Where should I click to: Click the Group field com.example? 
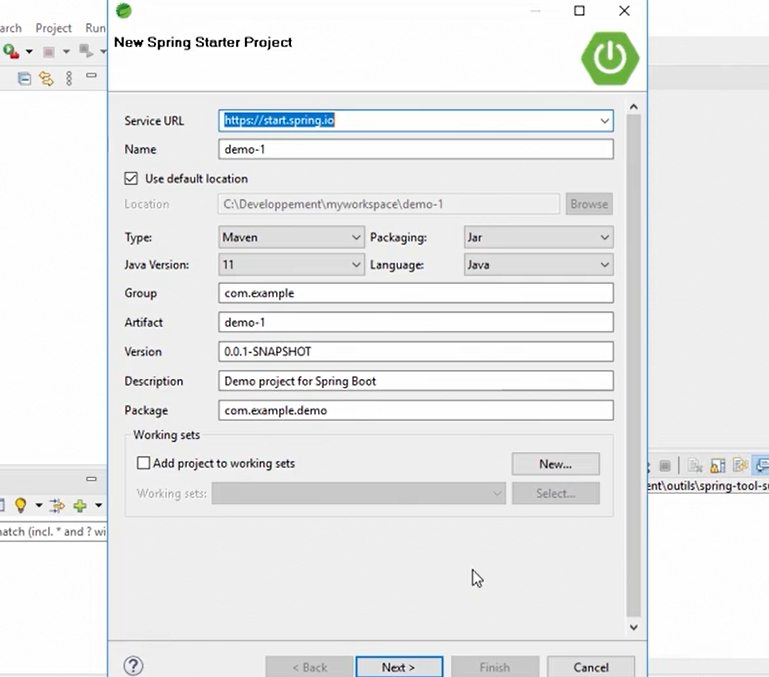416,293
